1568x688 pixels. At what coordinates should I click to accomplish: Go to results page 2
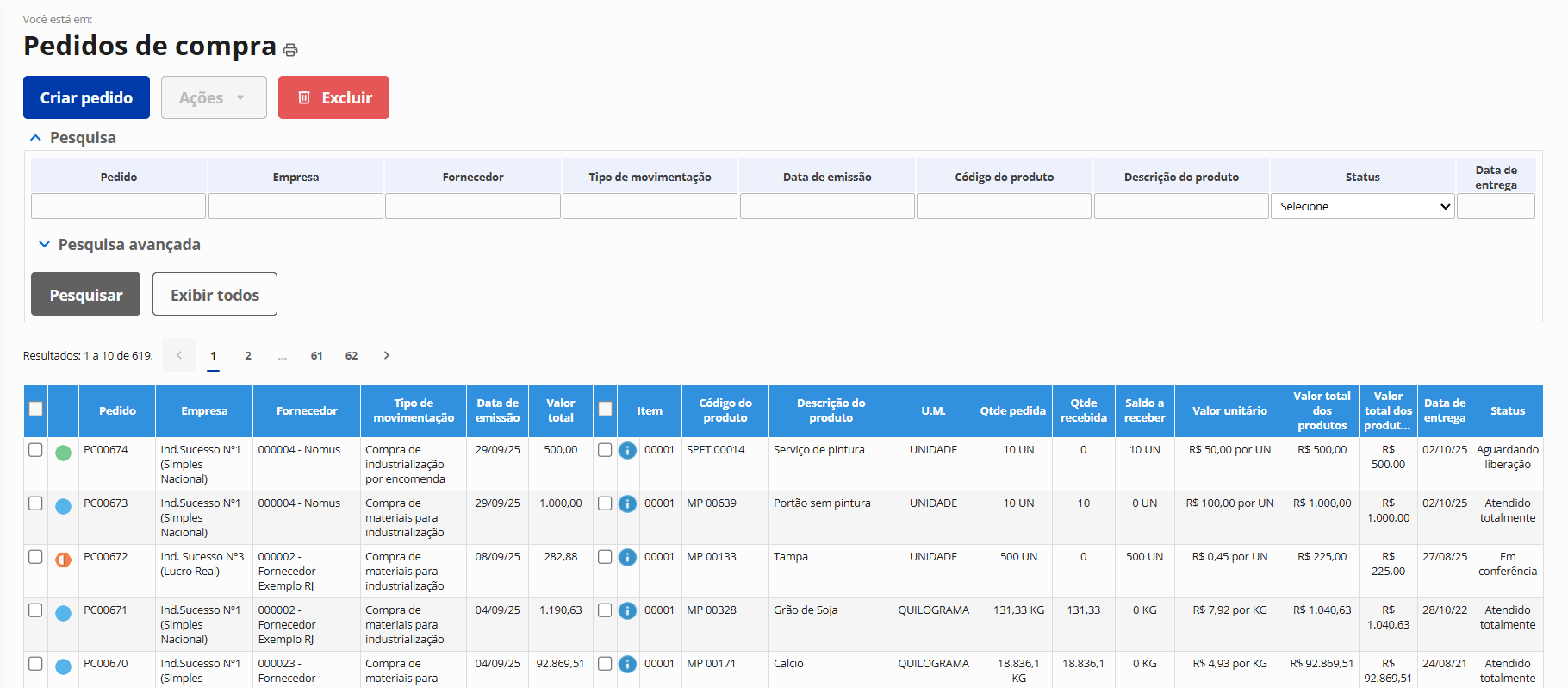248,355
